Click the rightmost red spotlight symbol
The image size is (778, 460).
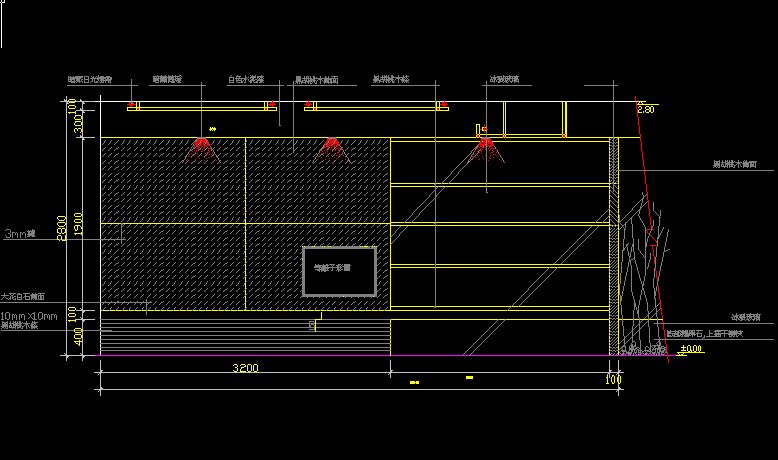coord(487,149)
